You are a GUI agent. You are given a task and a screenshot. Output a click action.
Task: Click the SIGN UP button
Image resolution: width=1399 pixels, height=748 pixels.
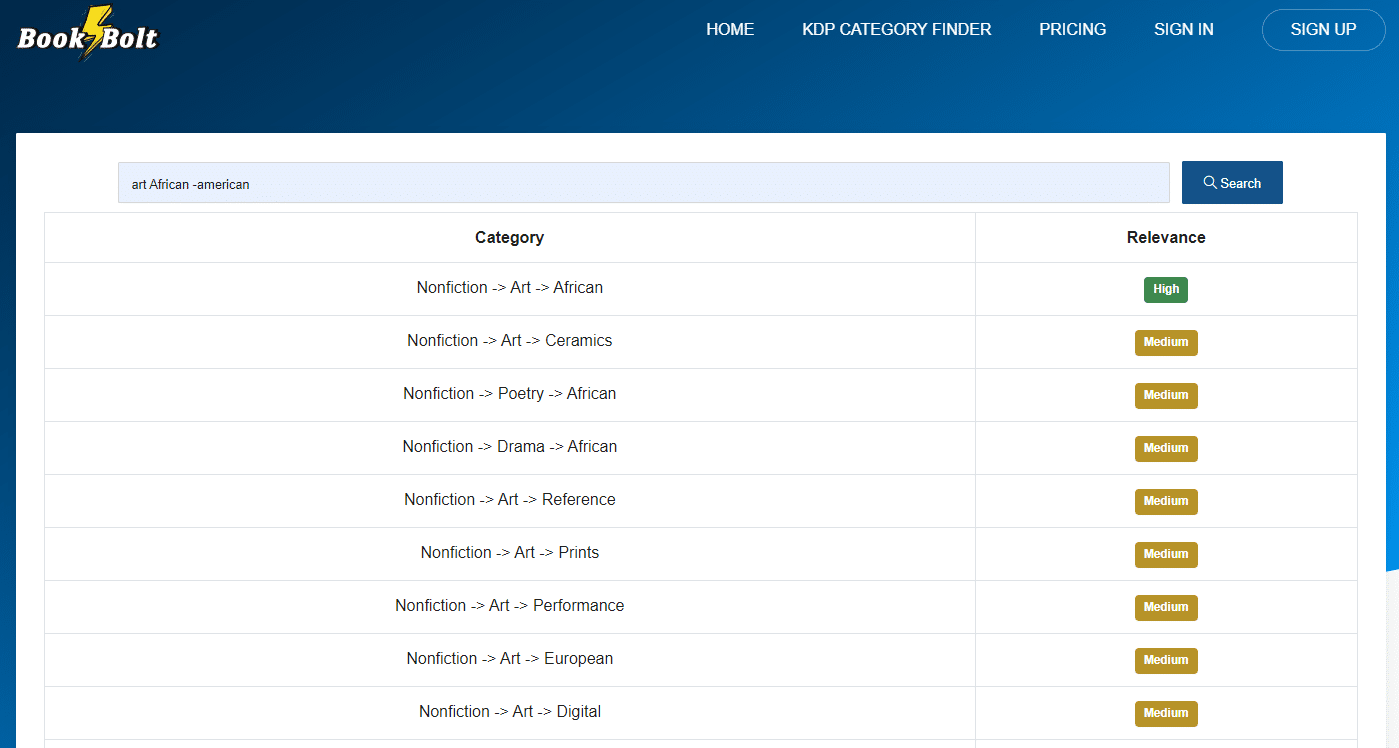coord(1323,29)
